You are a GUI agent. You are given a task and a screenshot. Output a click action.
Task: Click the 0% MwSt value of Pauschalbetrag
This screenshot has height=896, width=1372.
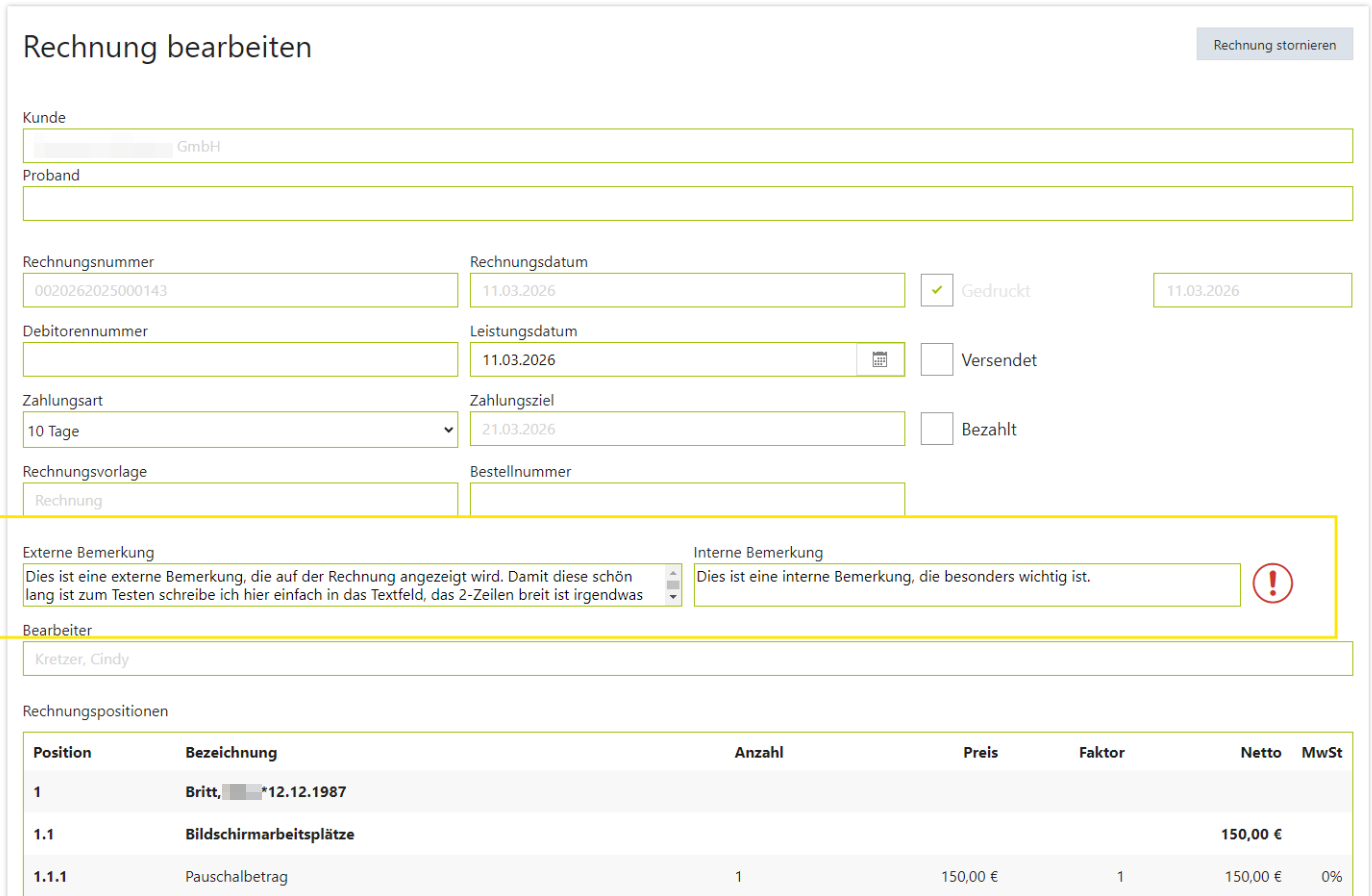coord(1331,877)
